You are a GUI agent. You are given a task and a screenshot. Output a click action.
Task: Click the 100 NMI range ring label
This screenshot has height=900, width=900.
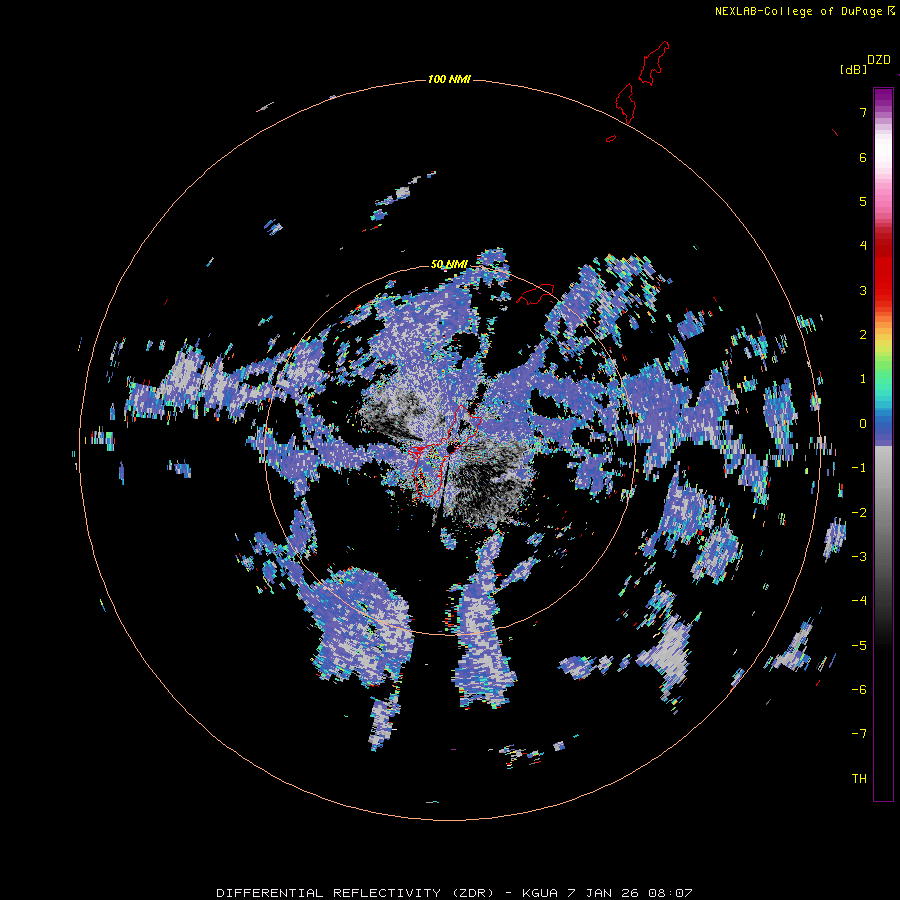coord(449,79)
